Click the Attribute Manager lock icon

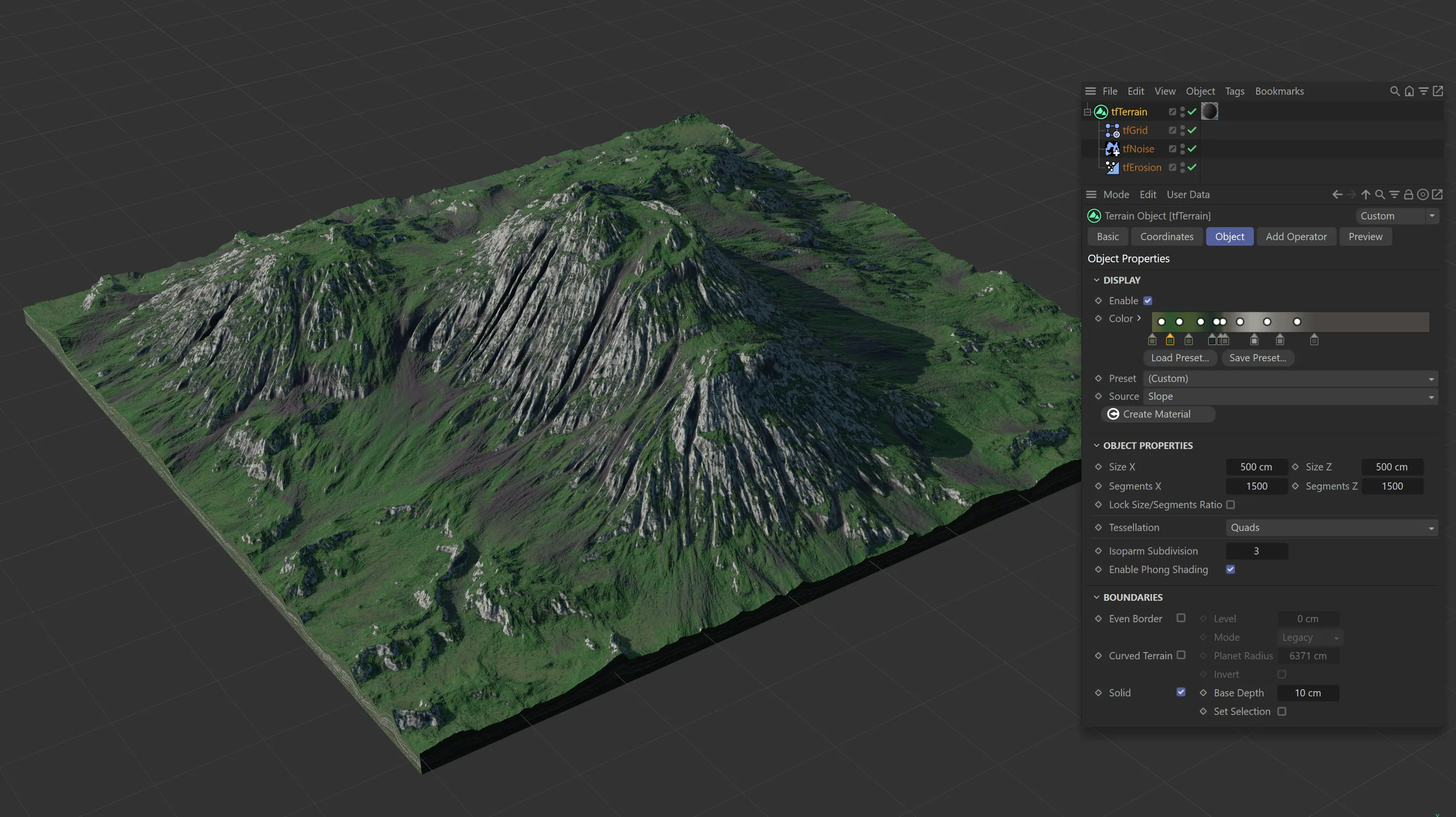point(1408,194)
